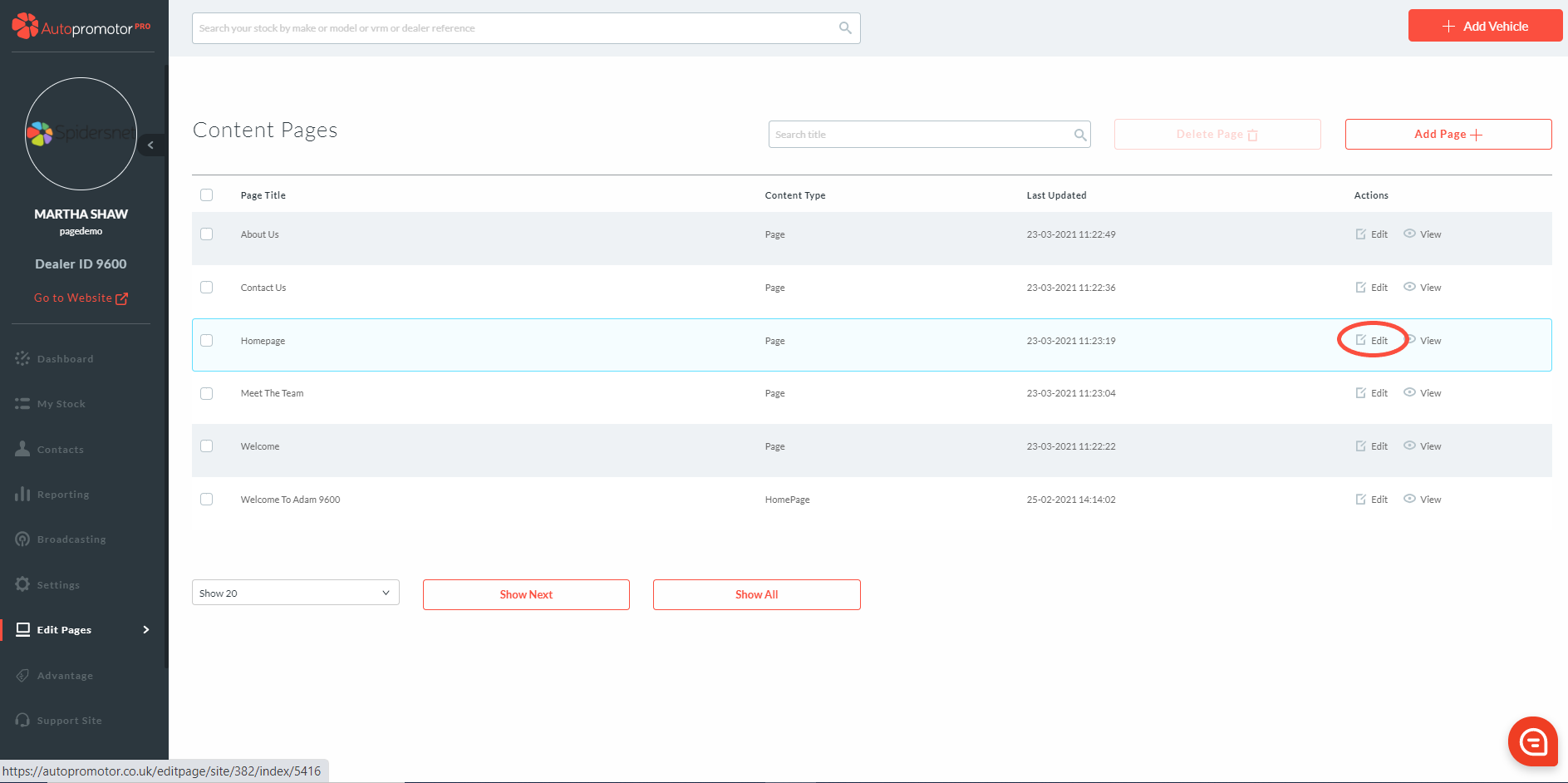1568x783 pixels.
Task: Select the Contact Us row checkbox
Action: coord(207,288)
